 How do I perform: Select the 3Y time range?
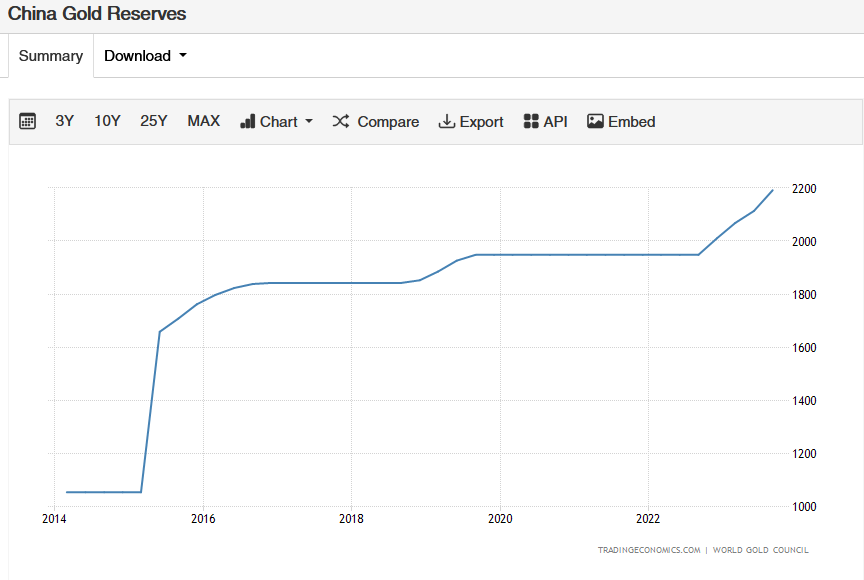pos(65,121)
